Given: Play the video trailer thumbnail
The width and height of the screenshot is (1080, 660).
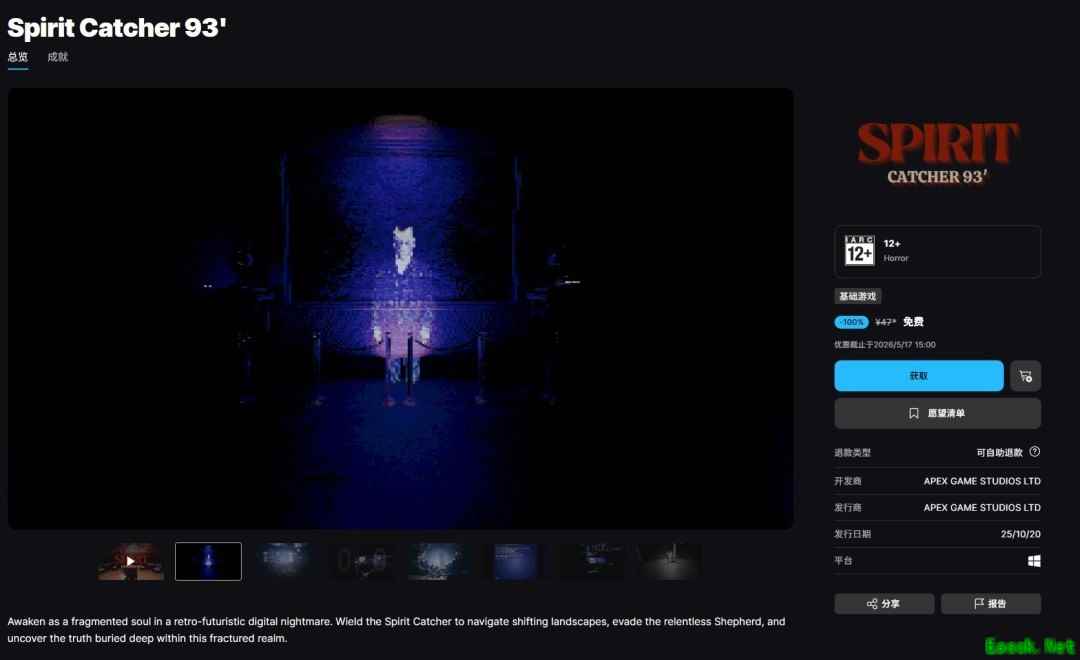Looking at the screenshot, I should coord(131,561).
